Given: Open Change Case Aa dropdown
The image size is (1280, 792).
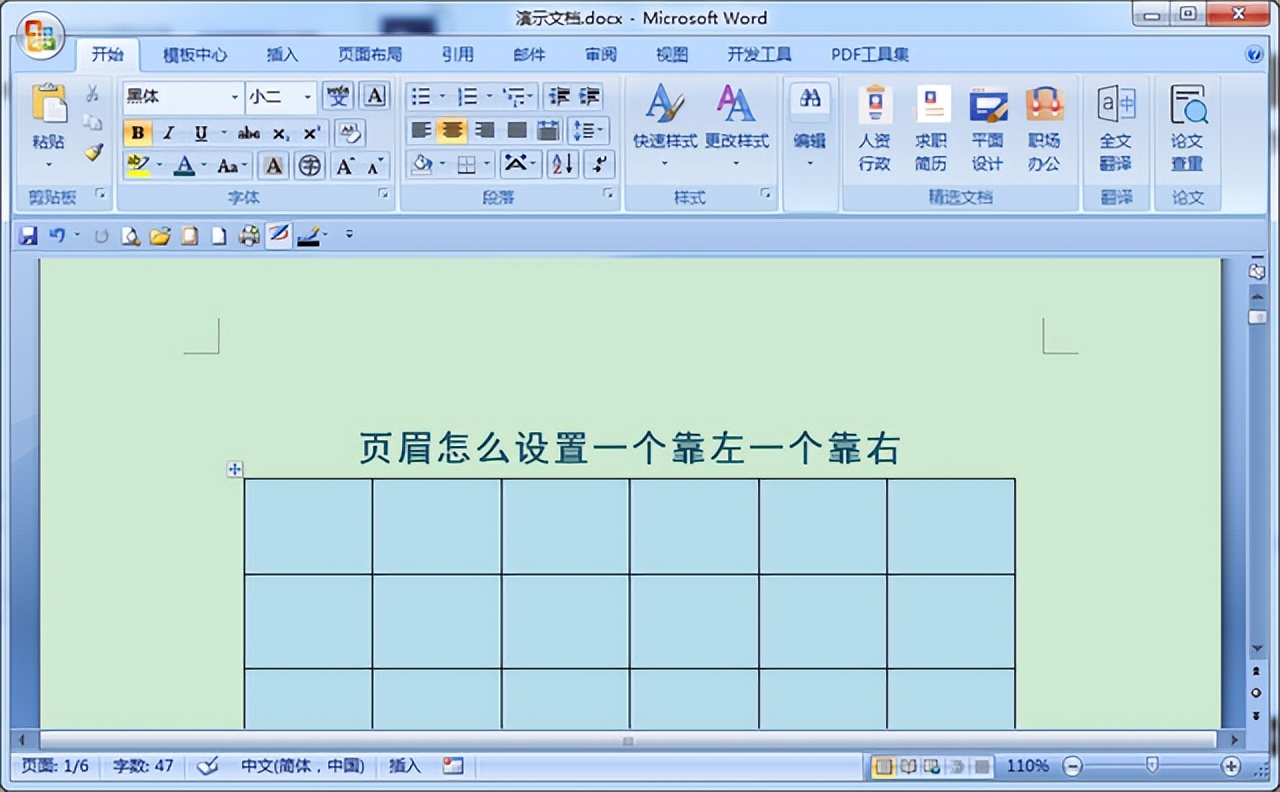Looking at the screenshot, I should click(233, 165).
